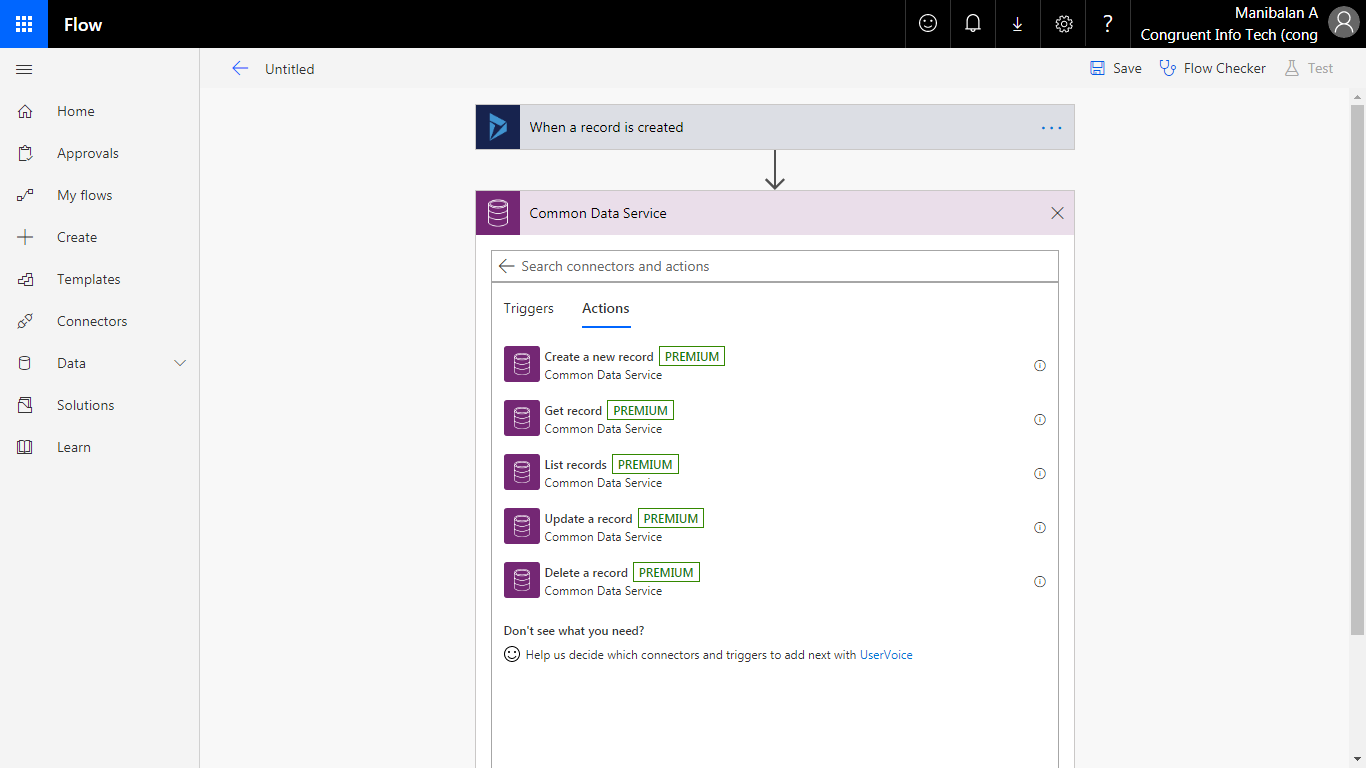1366x768 pixels.
Task: Go back using arrow beside Untitled
Action: click(x=240, y=68)
